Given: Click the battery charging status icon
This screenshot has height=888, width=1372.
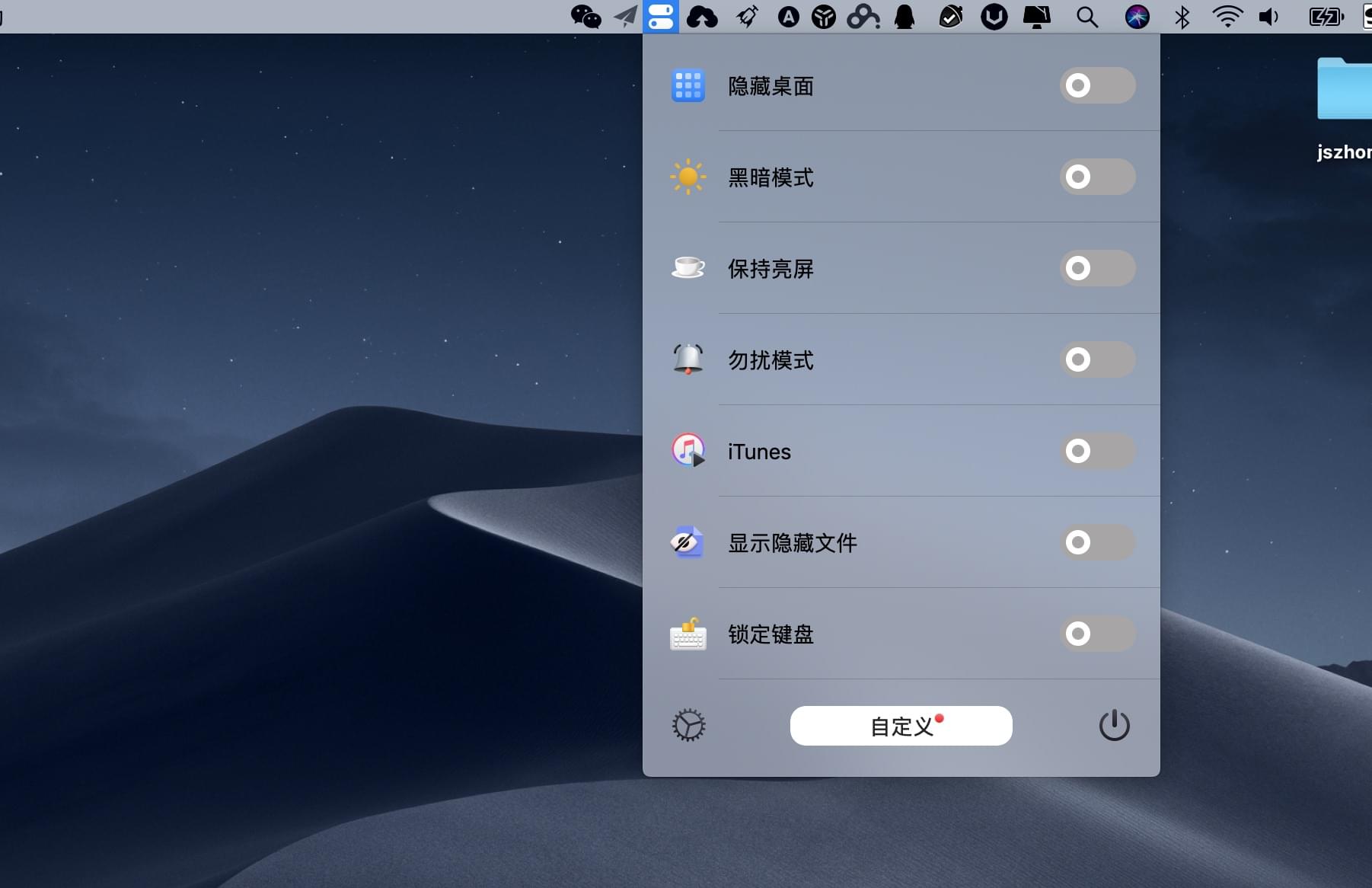Looking at the screenshot, I should pyautogui.click(x=1326, y=17).
